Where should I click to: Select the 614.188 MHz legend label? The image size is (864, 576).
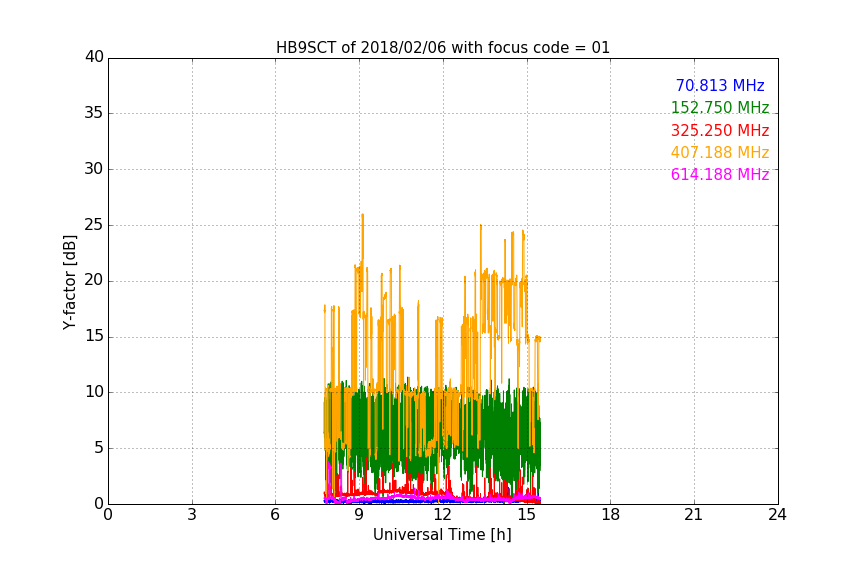point(720,174)
